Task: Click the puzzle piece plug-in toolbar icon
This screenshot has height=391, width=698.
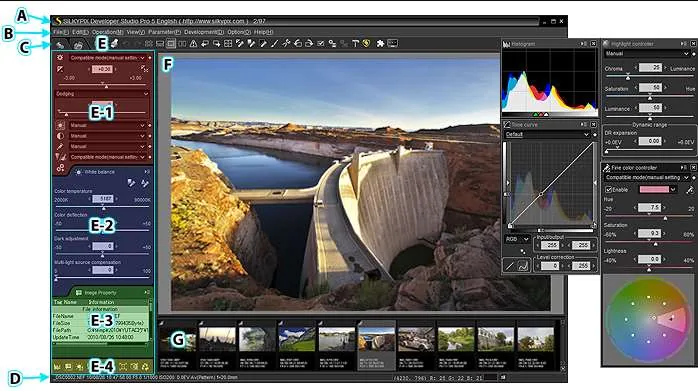Action: (x=380, y=44)
